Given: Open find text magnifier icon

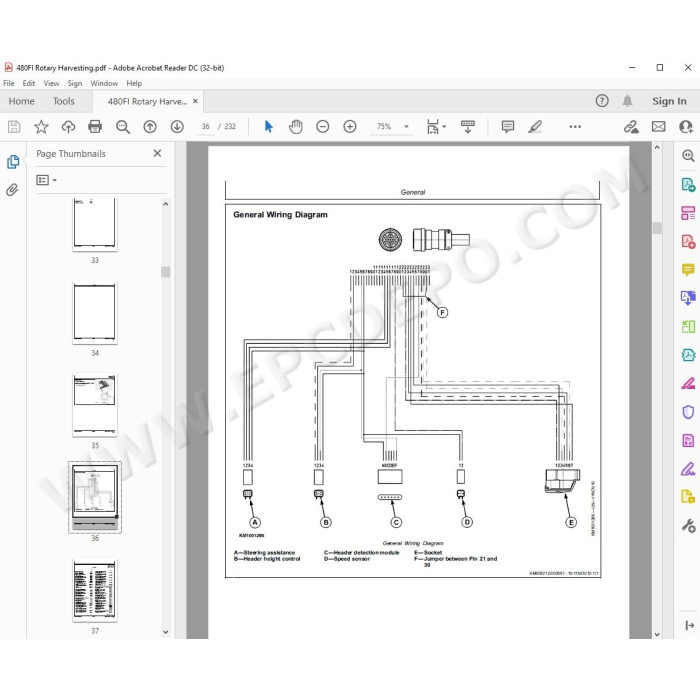Looking at the screenshot, I should click(x=123, y=127).
